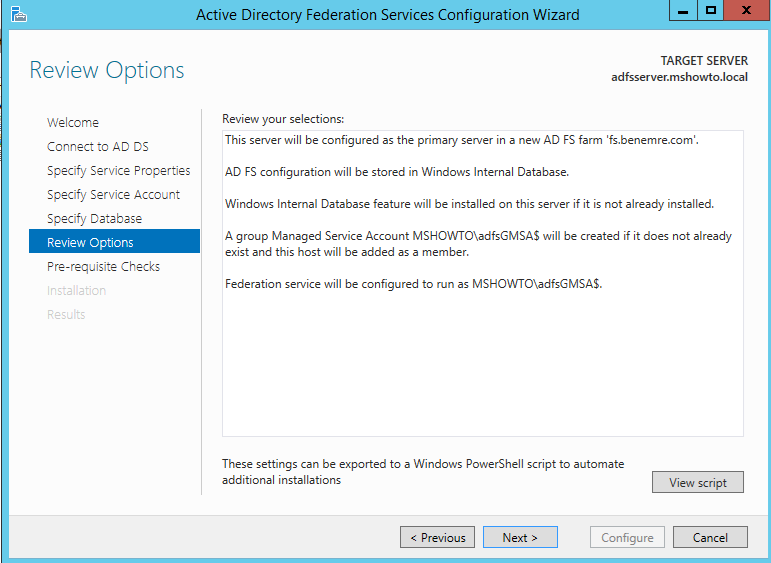The image size is (771, 563).
Task: Click the wizard window title text
Action: pos(387,15)
